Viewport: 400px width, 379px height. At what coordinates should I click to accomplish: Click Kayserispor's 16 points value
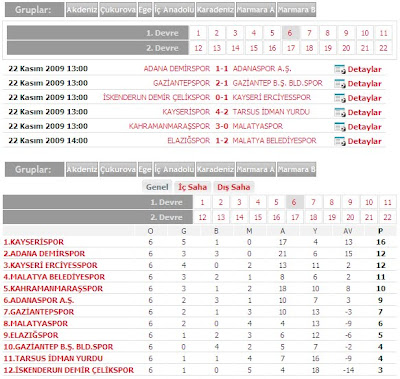click(x=381, y=242)
